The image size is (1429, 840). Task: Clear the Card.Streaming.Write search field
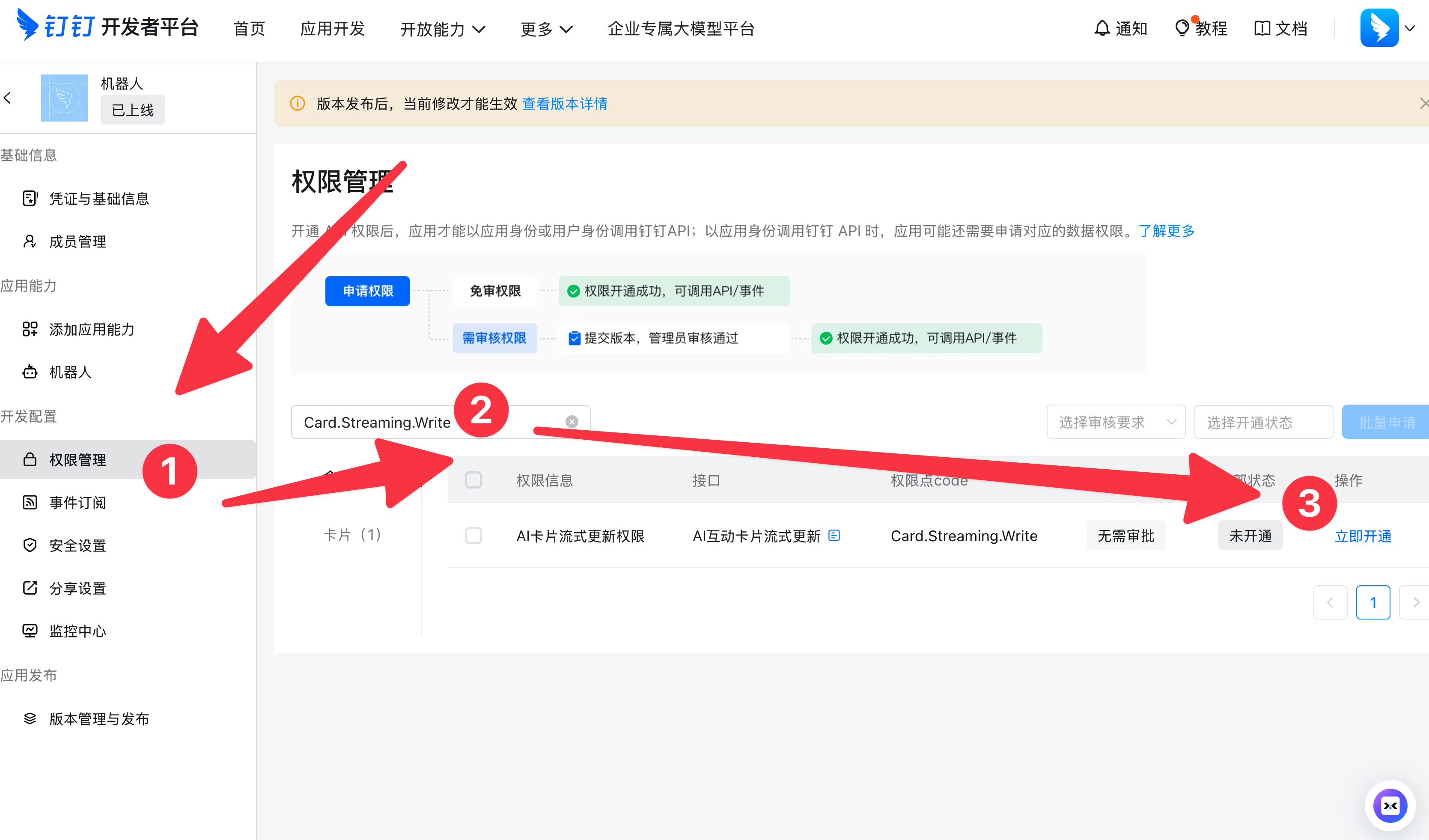click(x=571, y=421)
